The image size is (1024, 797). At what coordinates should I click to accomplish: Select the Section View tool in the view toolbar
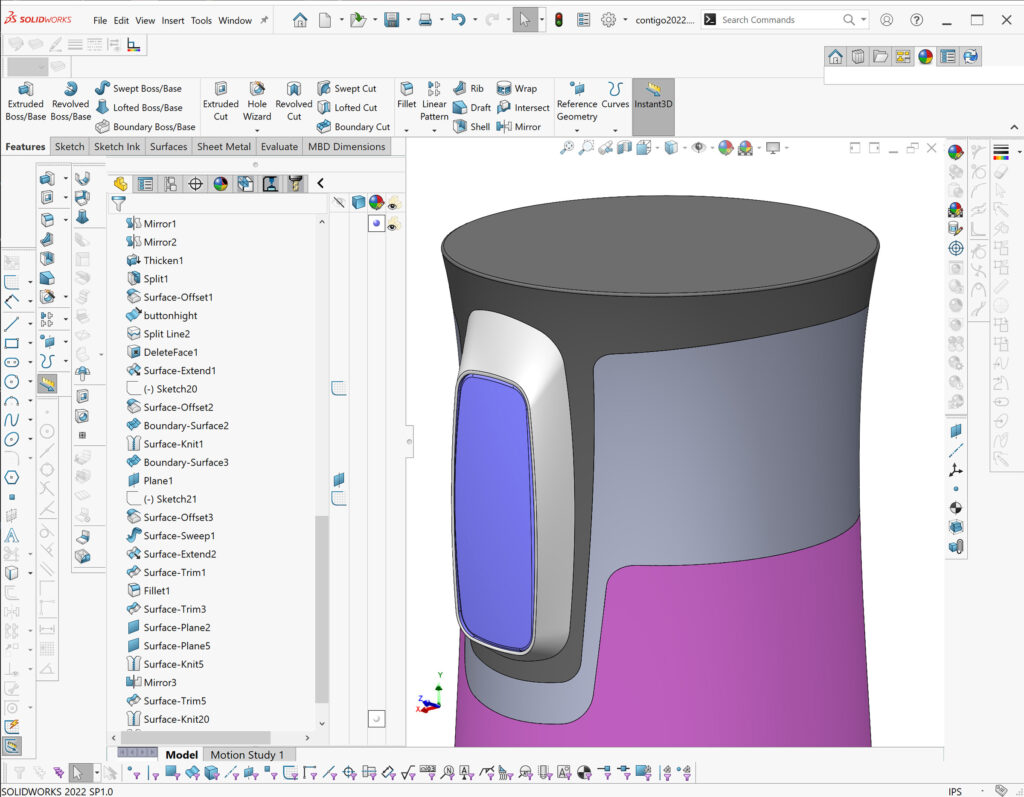point(624,148)
